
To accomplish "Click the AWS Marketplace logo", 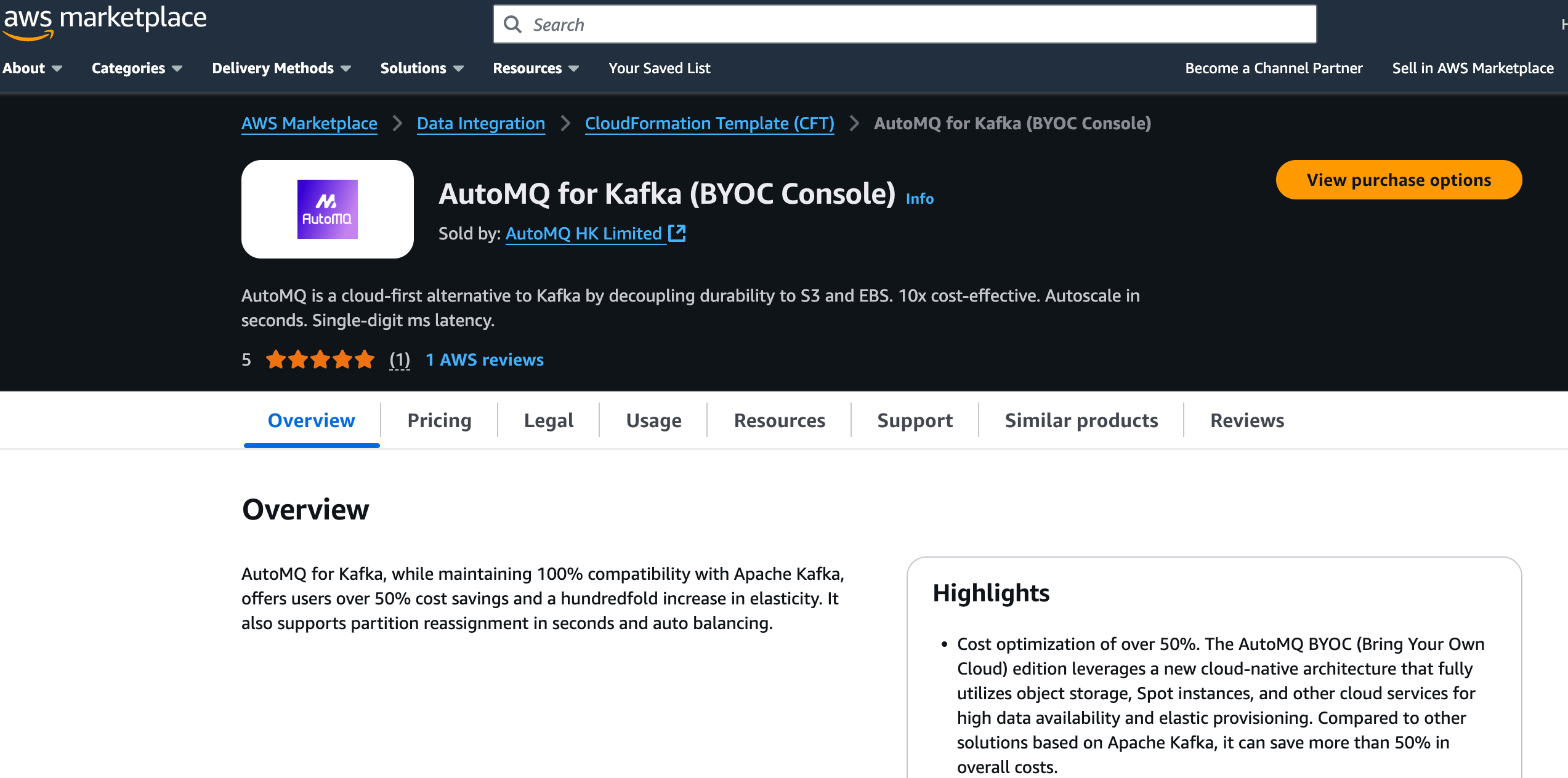I will click(x=105, y=22).
